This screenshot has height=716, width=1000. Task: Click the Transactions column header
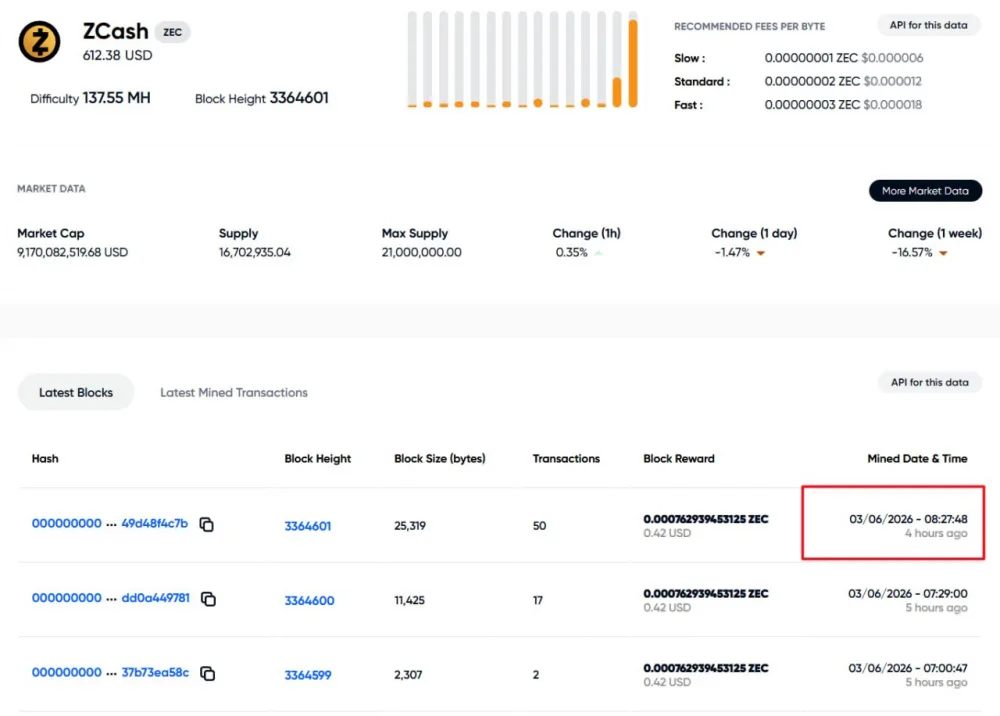566,458
